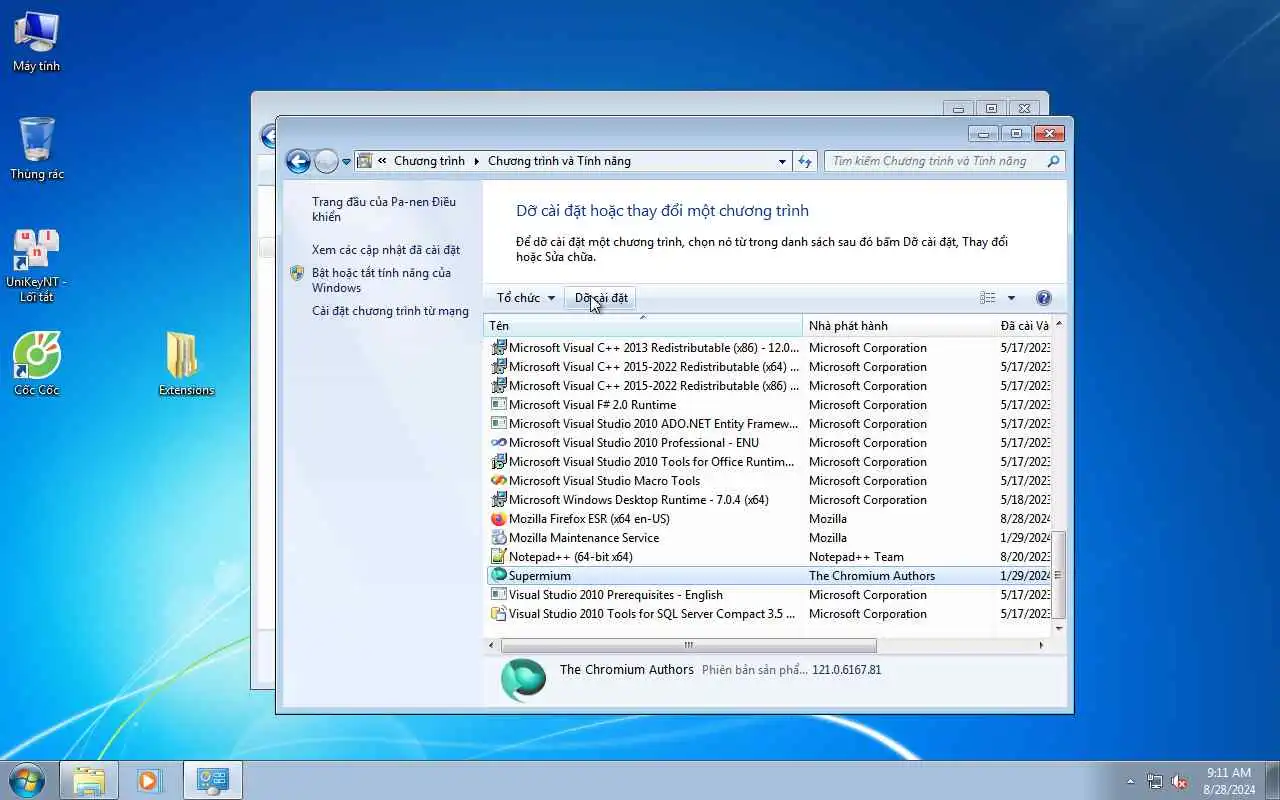Click the refresh button beside address bar
This screenshot has width=1280, height=800.
806,161
